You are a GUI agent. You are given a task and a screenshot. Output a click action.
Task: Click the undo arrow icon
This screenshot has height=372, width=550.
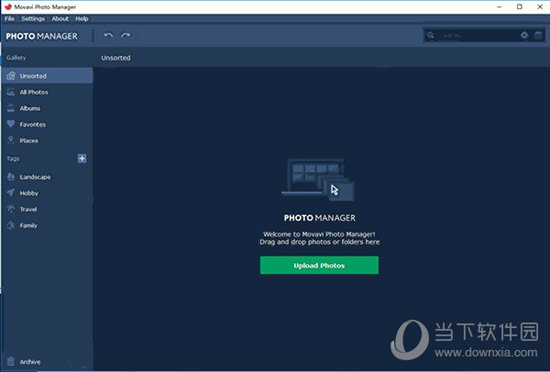(108, 35)
